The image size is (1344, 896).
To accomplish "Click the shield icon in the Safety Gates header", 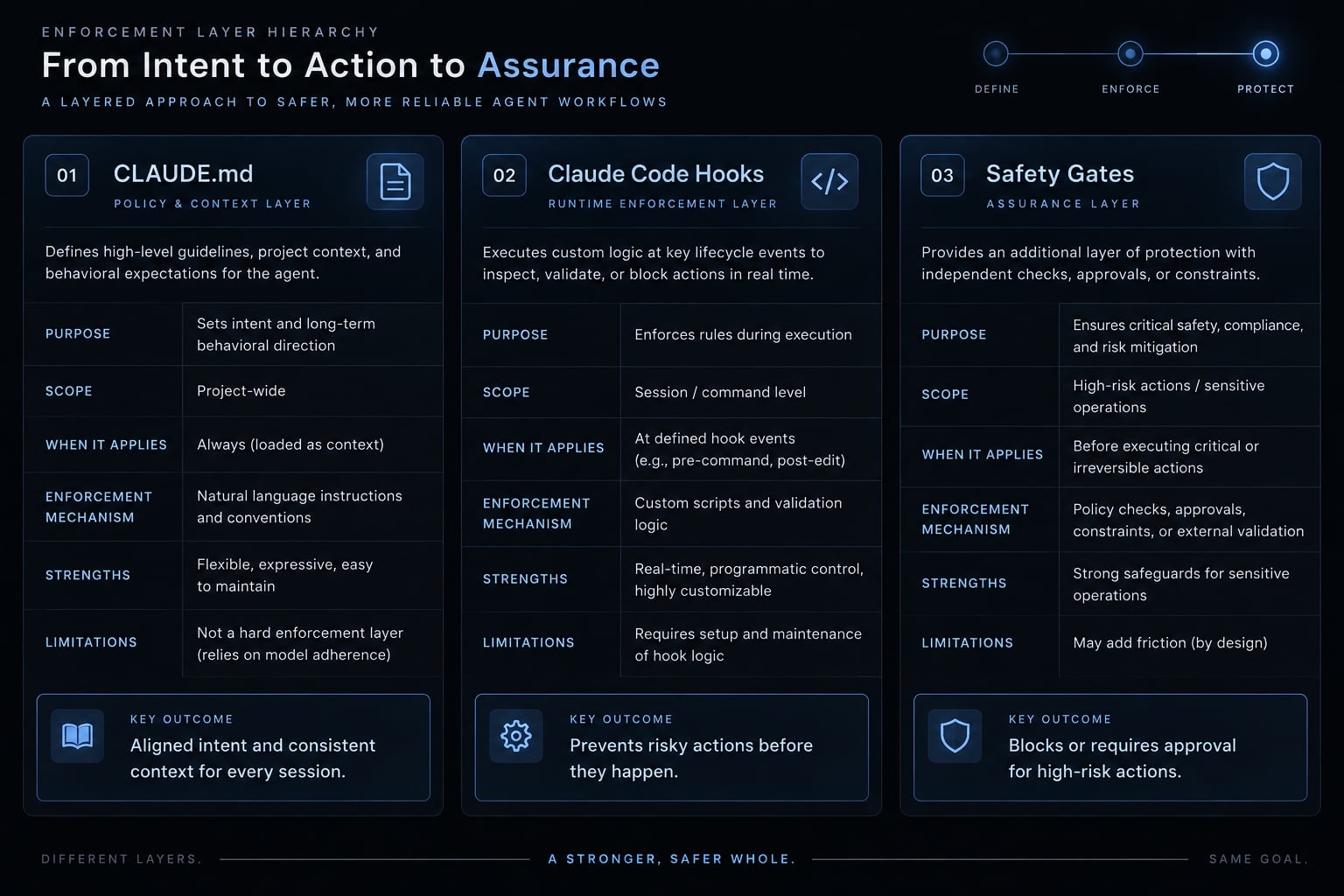I will tap(1273, 182).
